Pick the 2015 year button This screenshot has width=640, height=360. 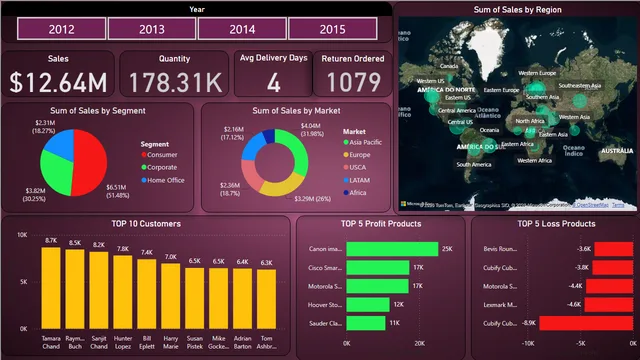tap(332, 29)
